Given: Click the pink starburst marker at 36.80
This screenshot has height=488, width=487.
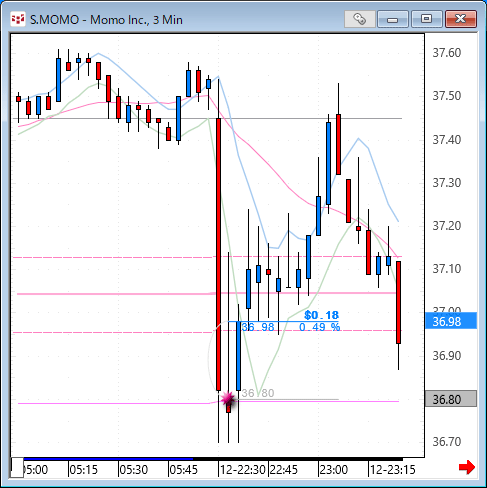Looking at the screenshot, I should (x=228, y=398).
